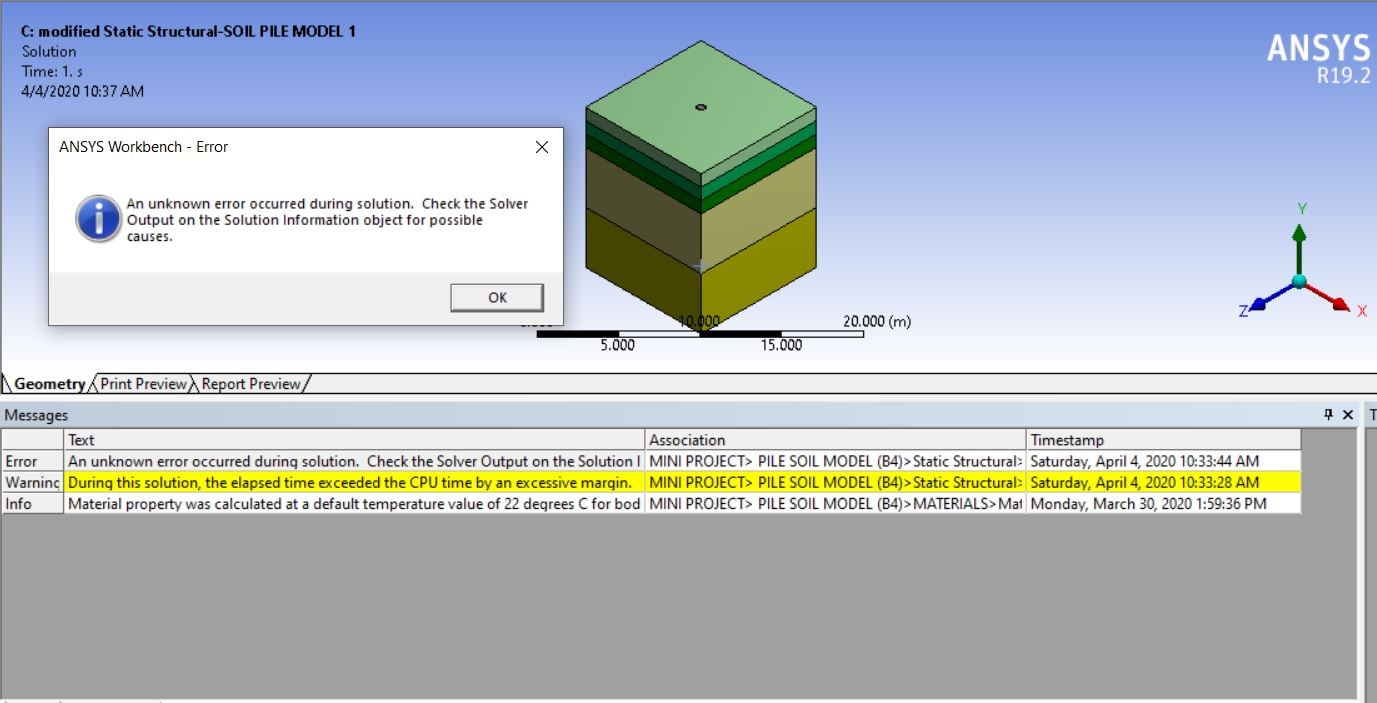Sort messages by the Timestamp column header
The image size is (1377, 703).
click(1164, 440)
